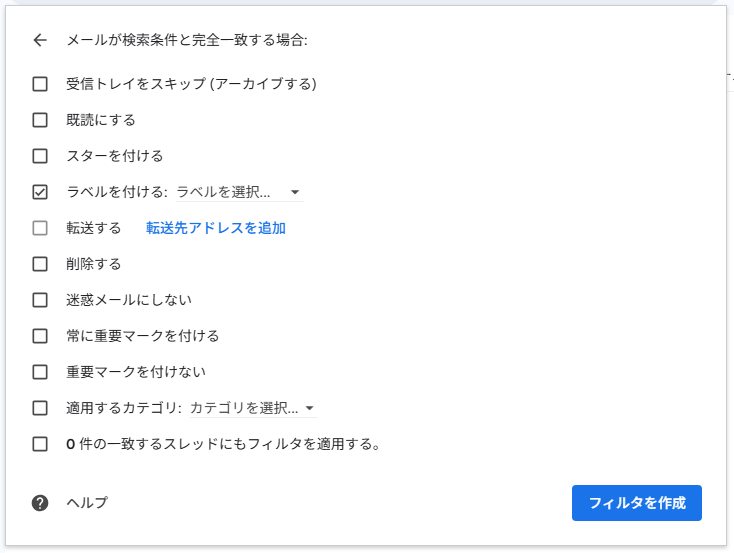Check 常に重要マークを付ける option
The height and width of the screenshot is (553, 734).
tap(40, 336)
